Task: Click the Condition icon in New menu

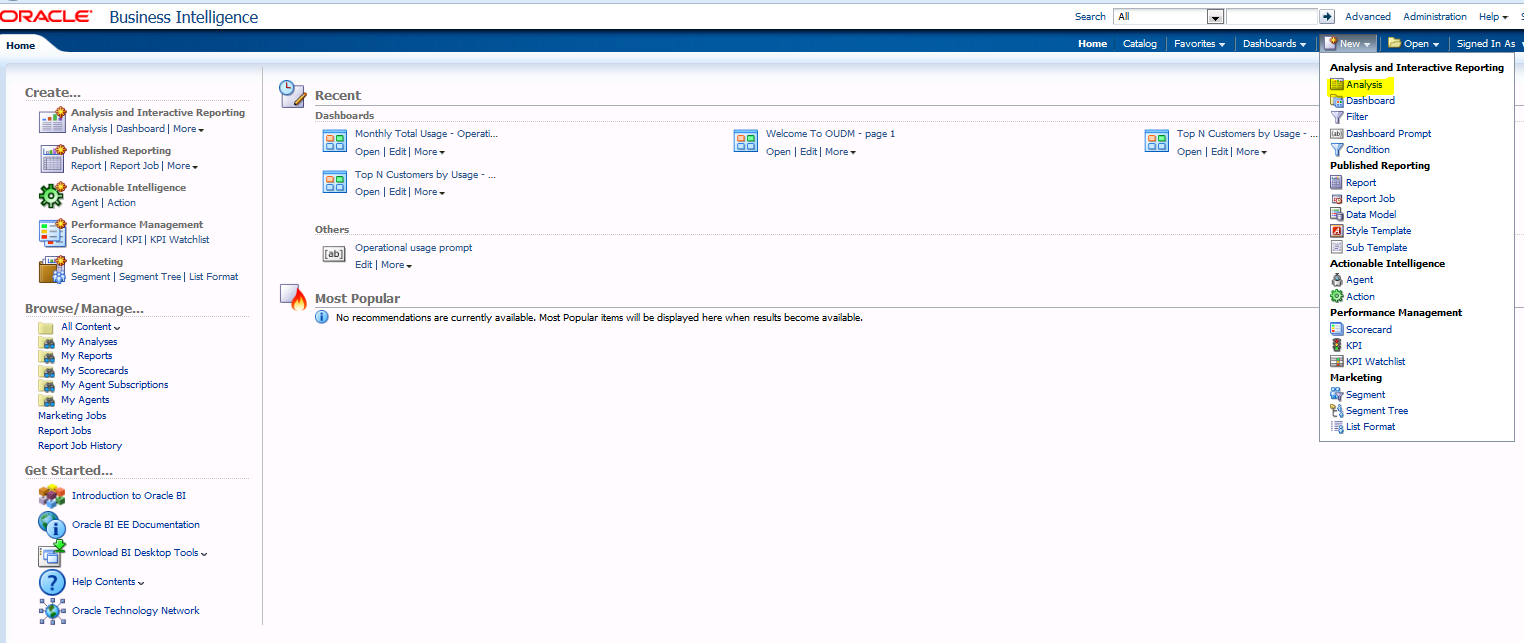Action: 1337,150
